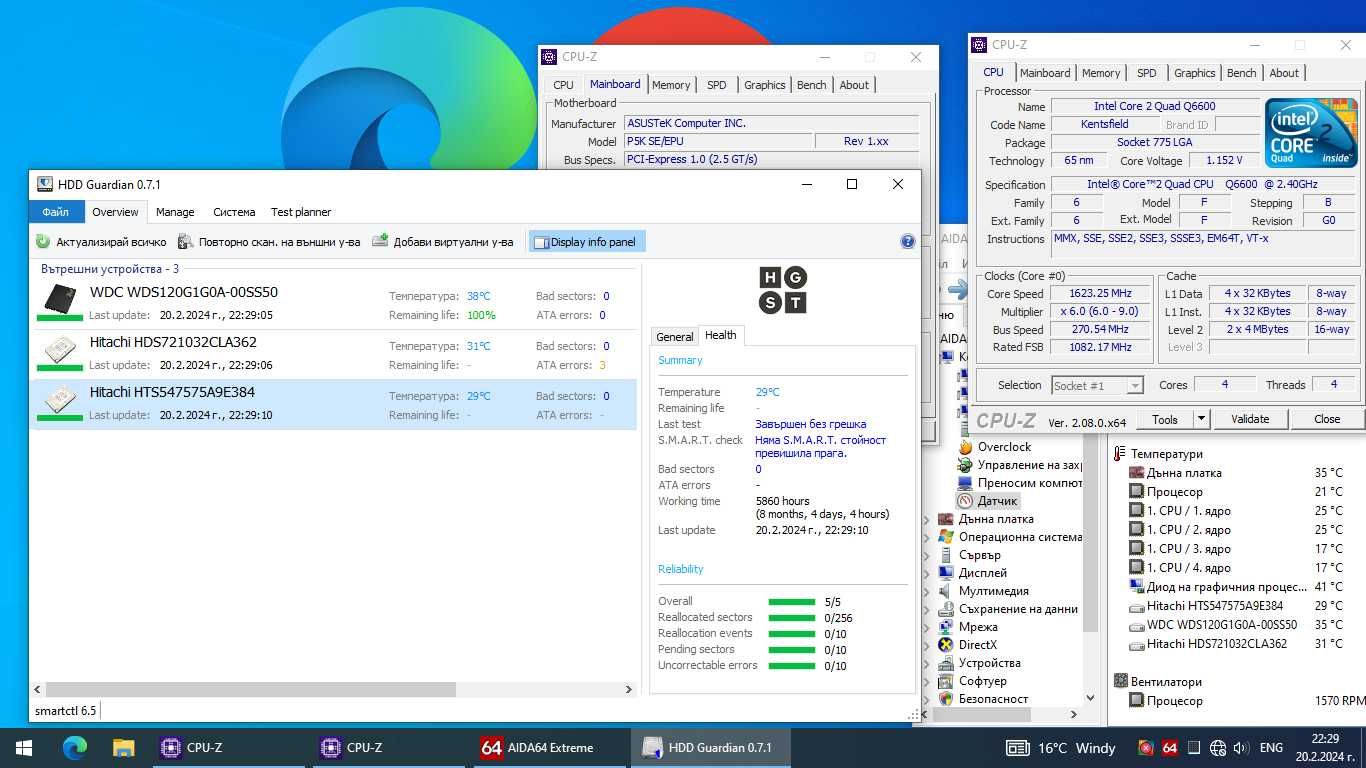
Task: Click the DirectX icon in AIDA64 tree
Action: 946,645
